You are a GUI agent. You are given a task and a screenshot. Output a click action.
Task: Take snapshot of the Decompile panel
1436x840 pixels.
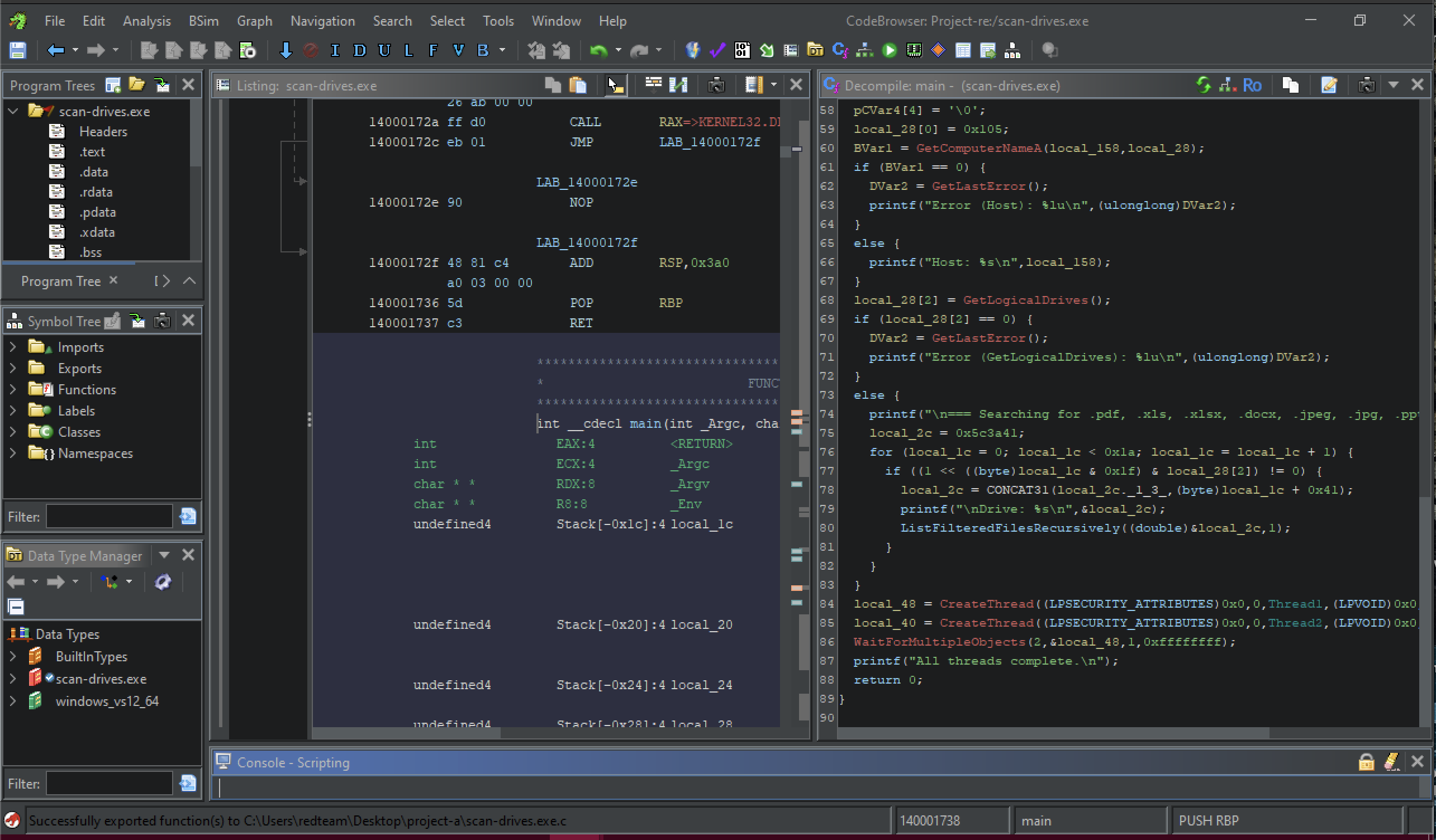(1367, 85)
